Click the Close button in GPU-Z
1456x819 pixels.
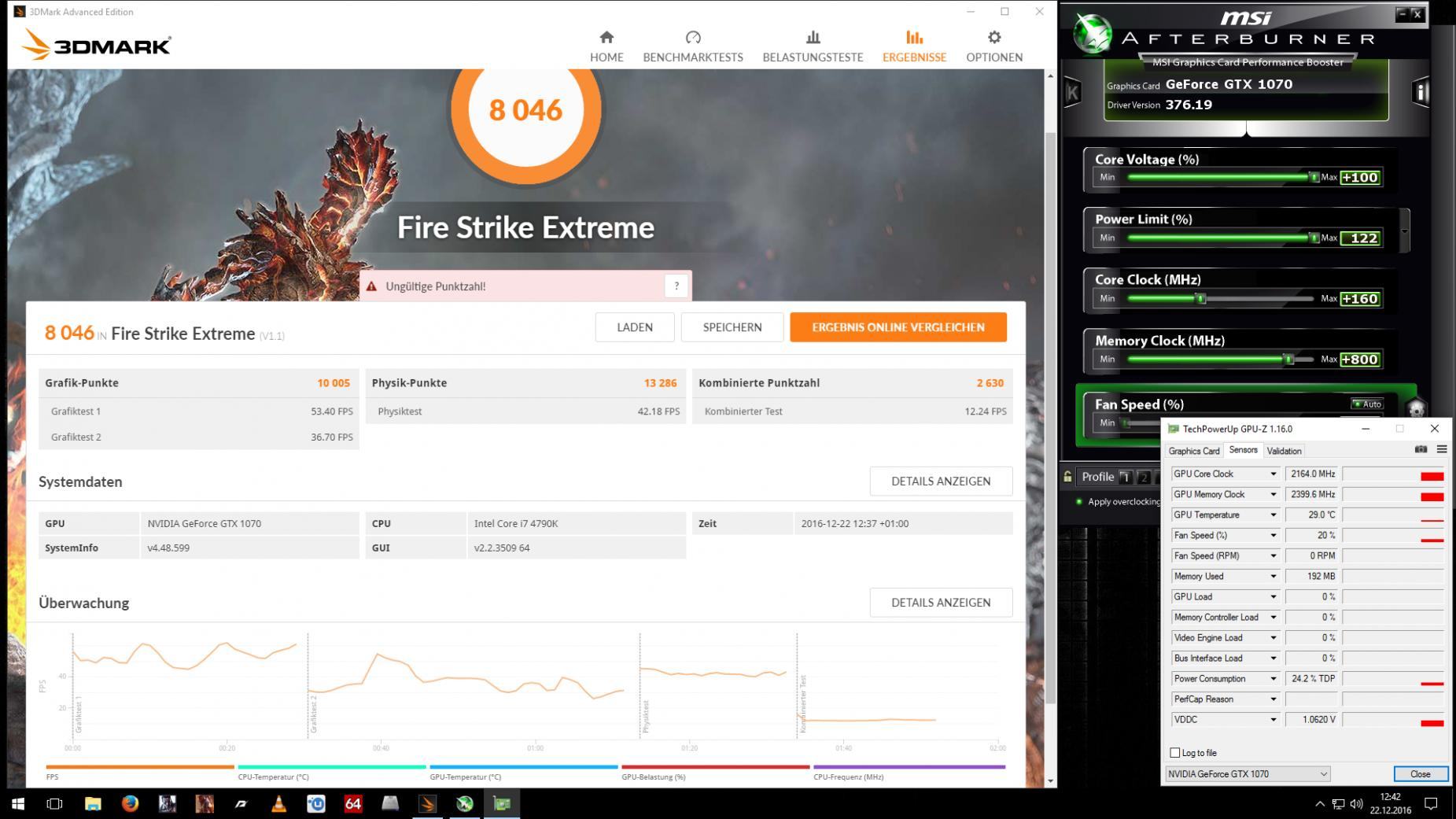coord(1420,773)
